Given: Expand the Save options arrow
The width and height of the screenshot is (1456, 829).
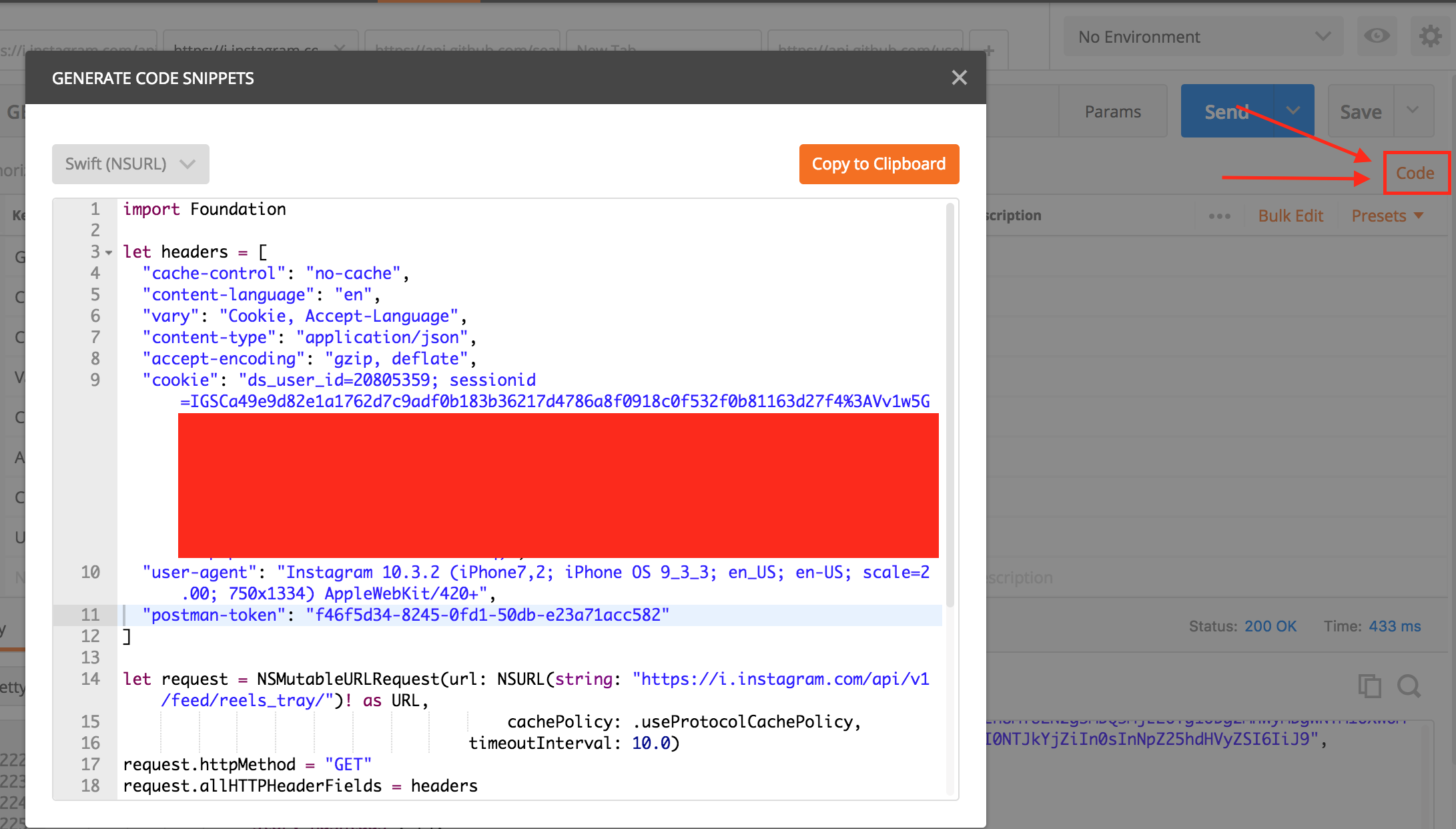Looking at the screenshot, I should point(1413,110).
